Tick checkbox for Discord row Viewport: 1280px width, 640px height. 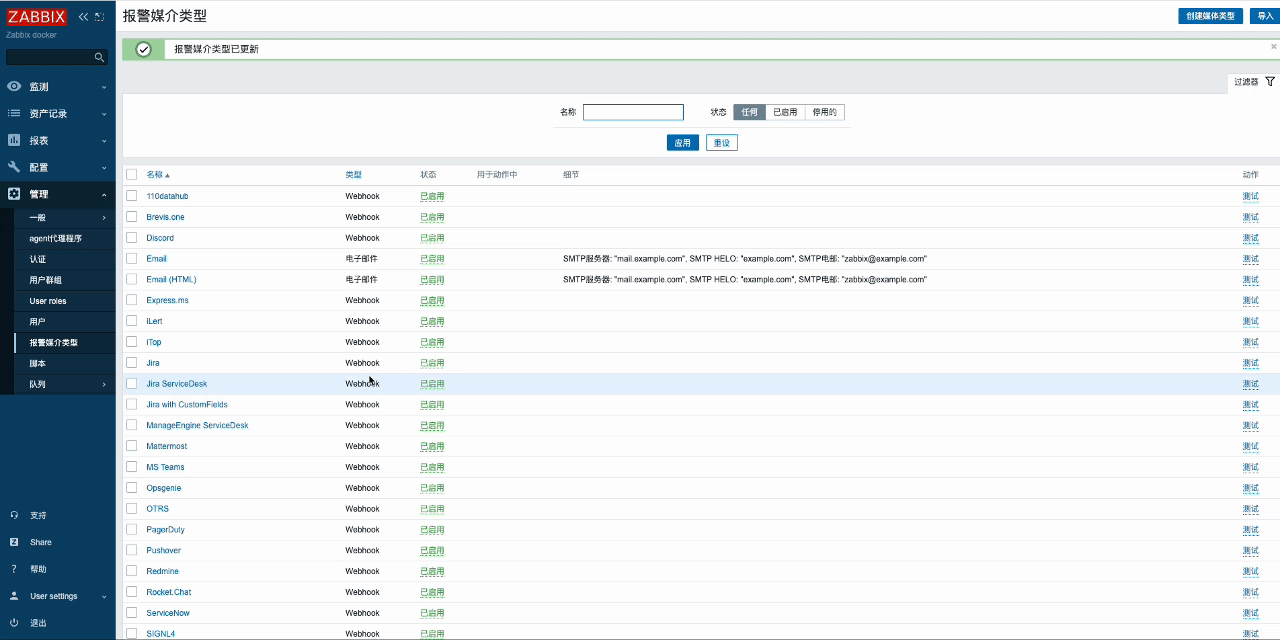pos(131,237)
